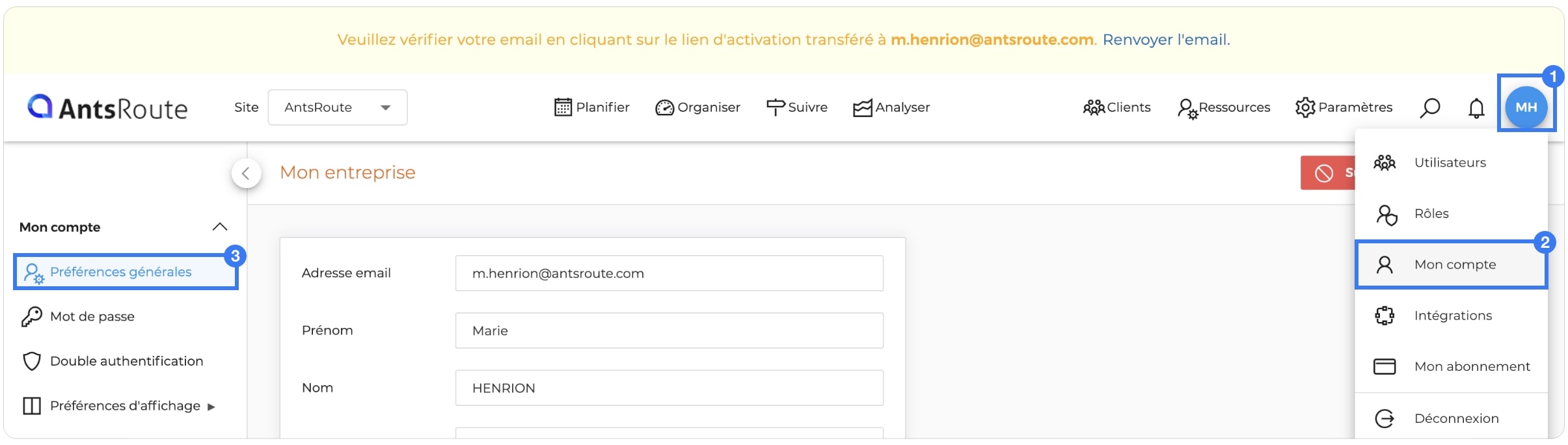Click the Prénom field containing Marie
The image size is (1568, 445).
click(669, 330)
